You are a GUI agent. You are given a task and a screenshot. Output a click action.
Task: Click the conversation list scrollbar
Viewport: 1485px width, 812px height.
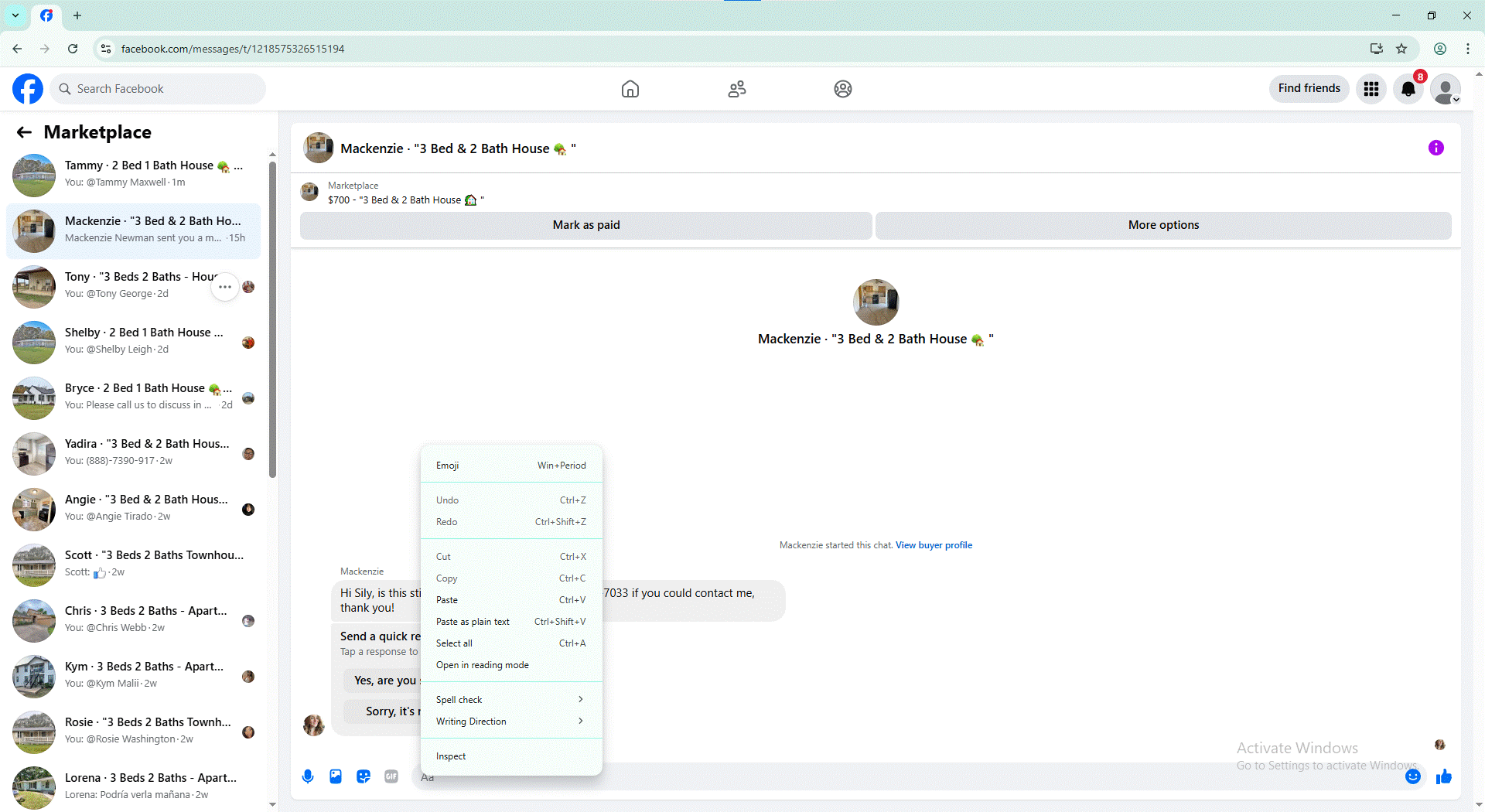pyautogui.click(x=272, y=319)
